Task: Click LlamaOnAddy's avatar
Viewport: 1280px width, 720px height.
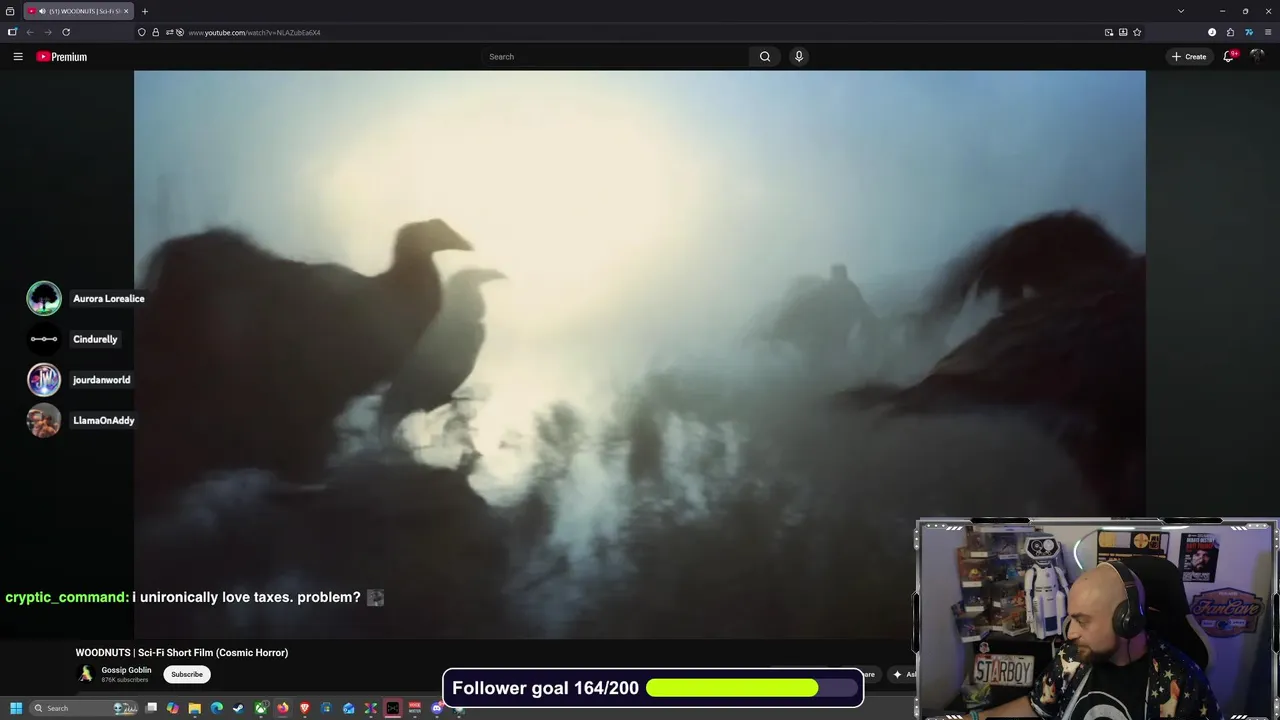Action: click(x=44, y=420)
